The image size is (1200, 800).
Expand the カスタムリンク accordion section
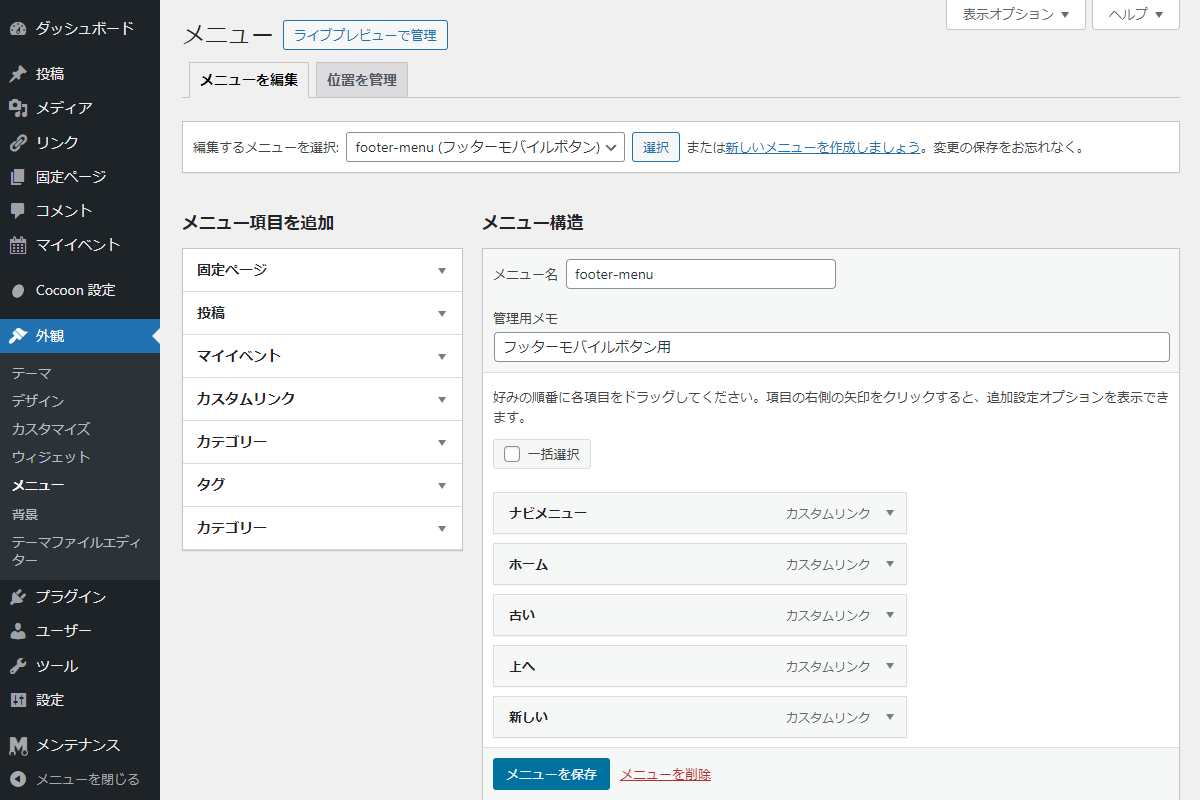coord(322,399)
